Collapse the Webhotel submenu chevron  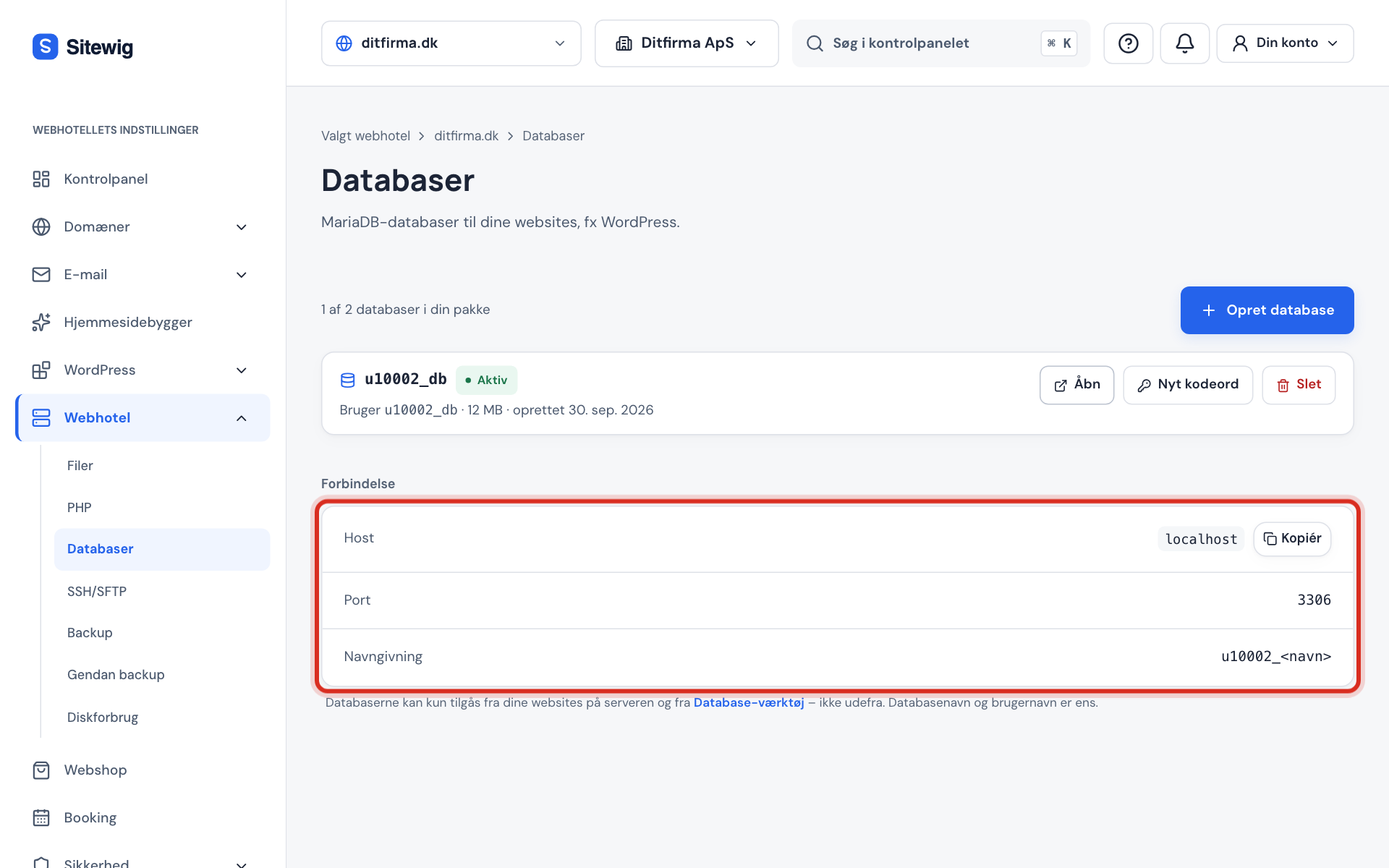pyautogui.click(x=242, y=418)
